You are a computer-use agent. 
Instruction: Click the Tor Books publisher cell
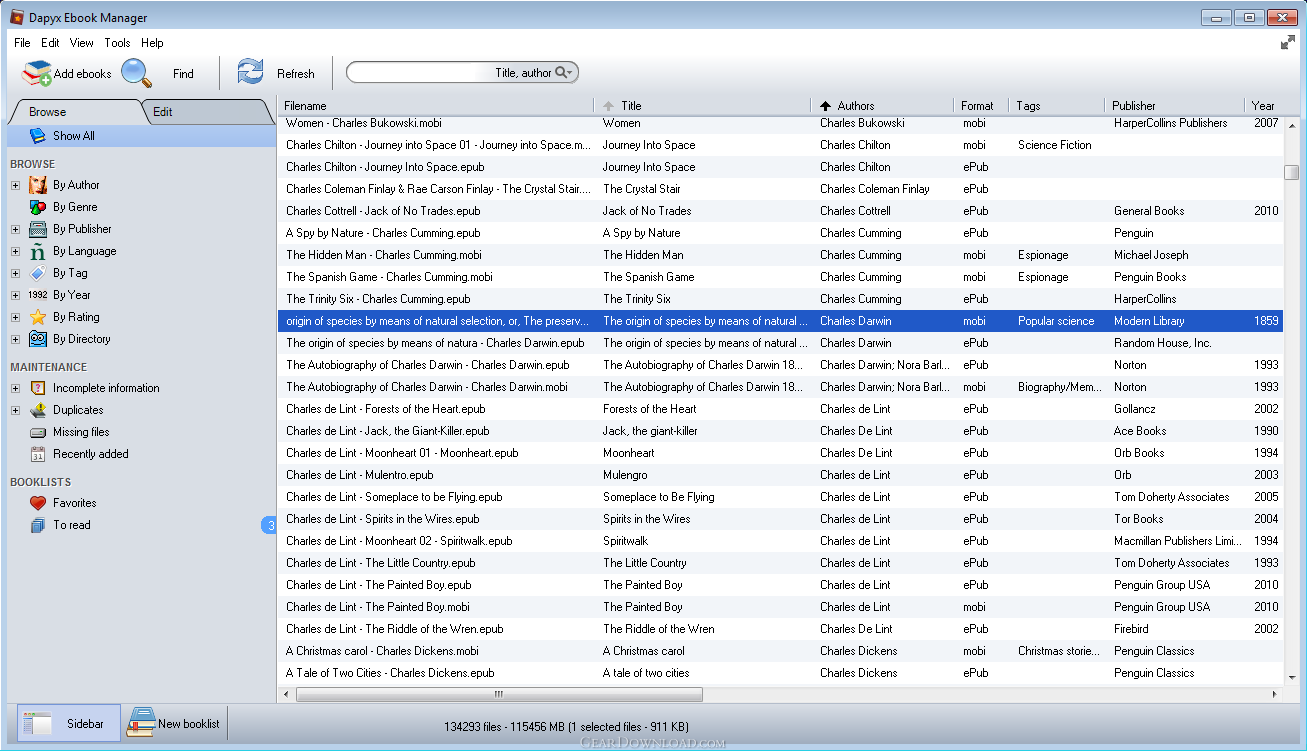(1139, 519)
